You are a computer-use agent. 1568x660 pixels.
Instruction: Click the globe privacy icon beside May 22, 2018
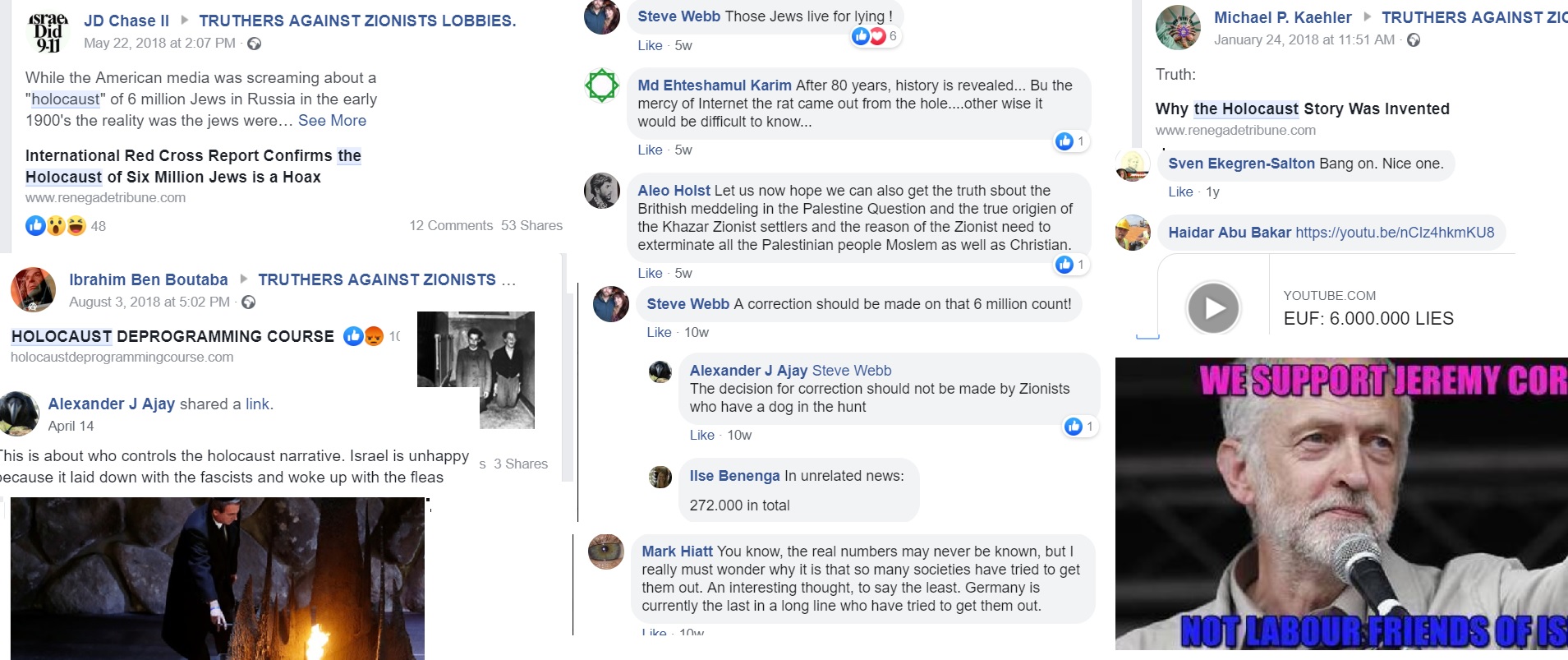tap(255, 44)
